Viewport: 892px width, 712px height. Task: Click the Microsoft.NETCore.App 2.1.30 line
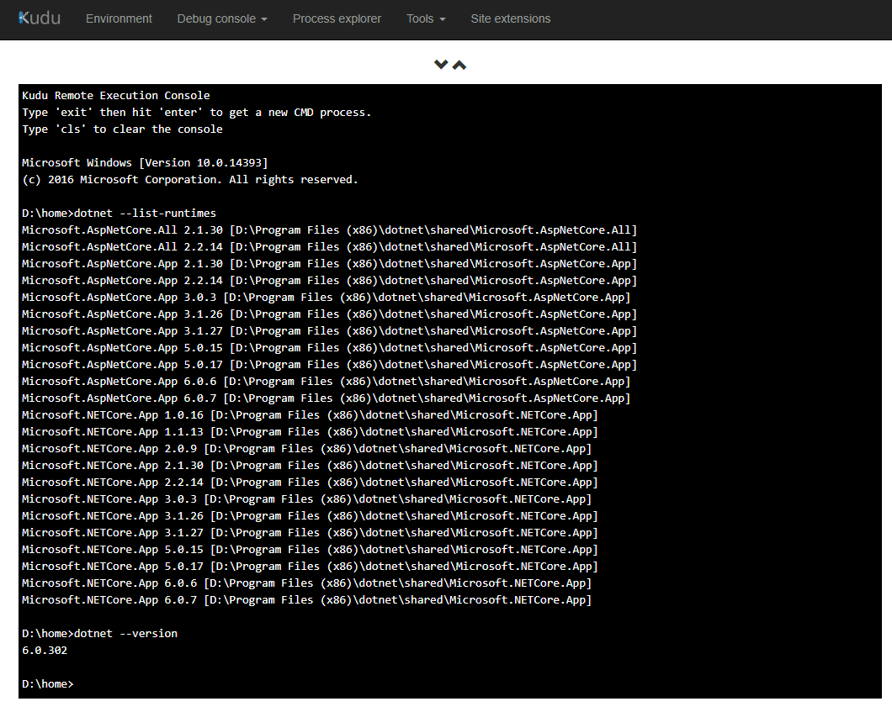(310, 465)
